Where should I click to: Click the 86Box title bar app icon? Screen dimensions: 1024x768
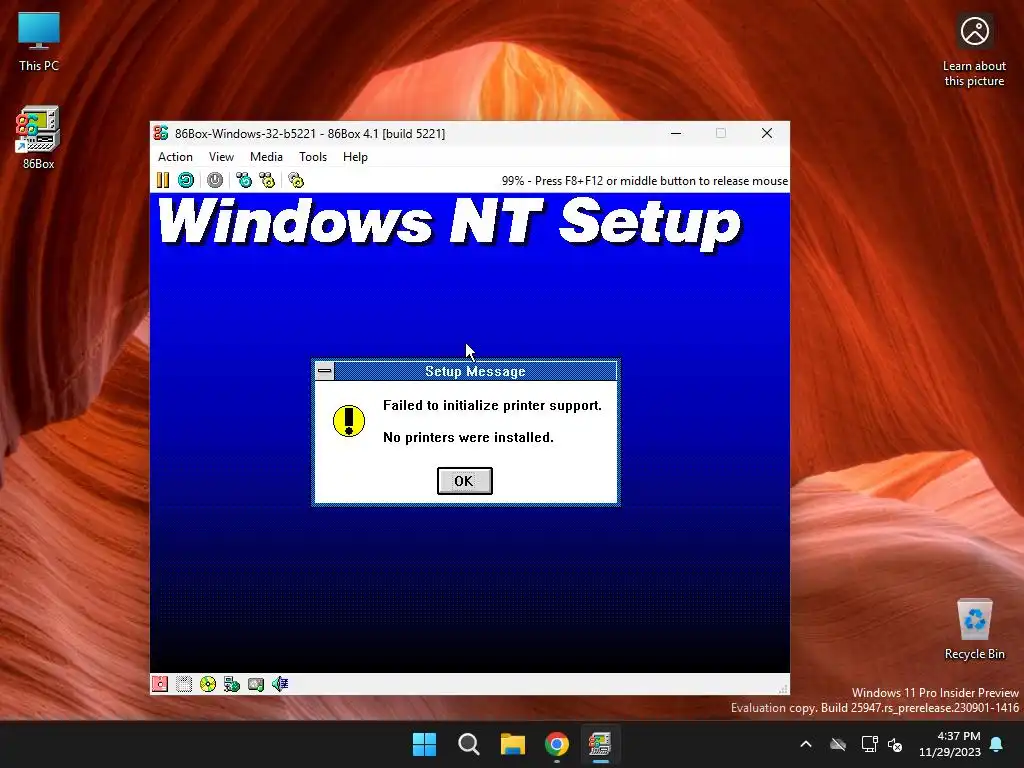[x=161, y=133]
